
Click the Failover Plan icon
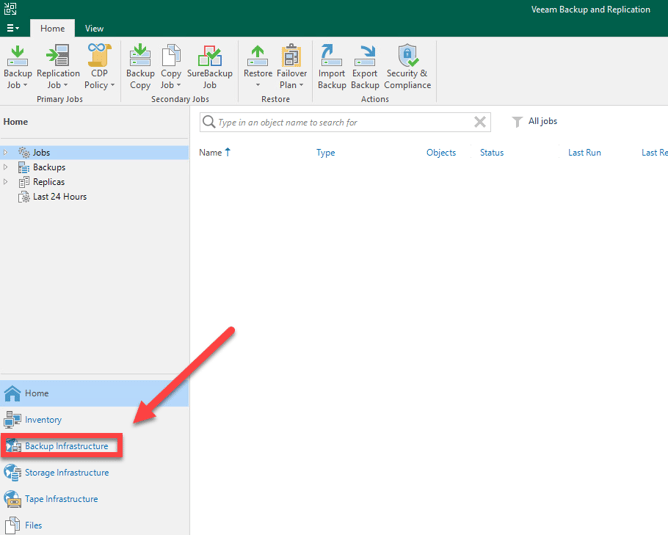point(291,55)
